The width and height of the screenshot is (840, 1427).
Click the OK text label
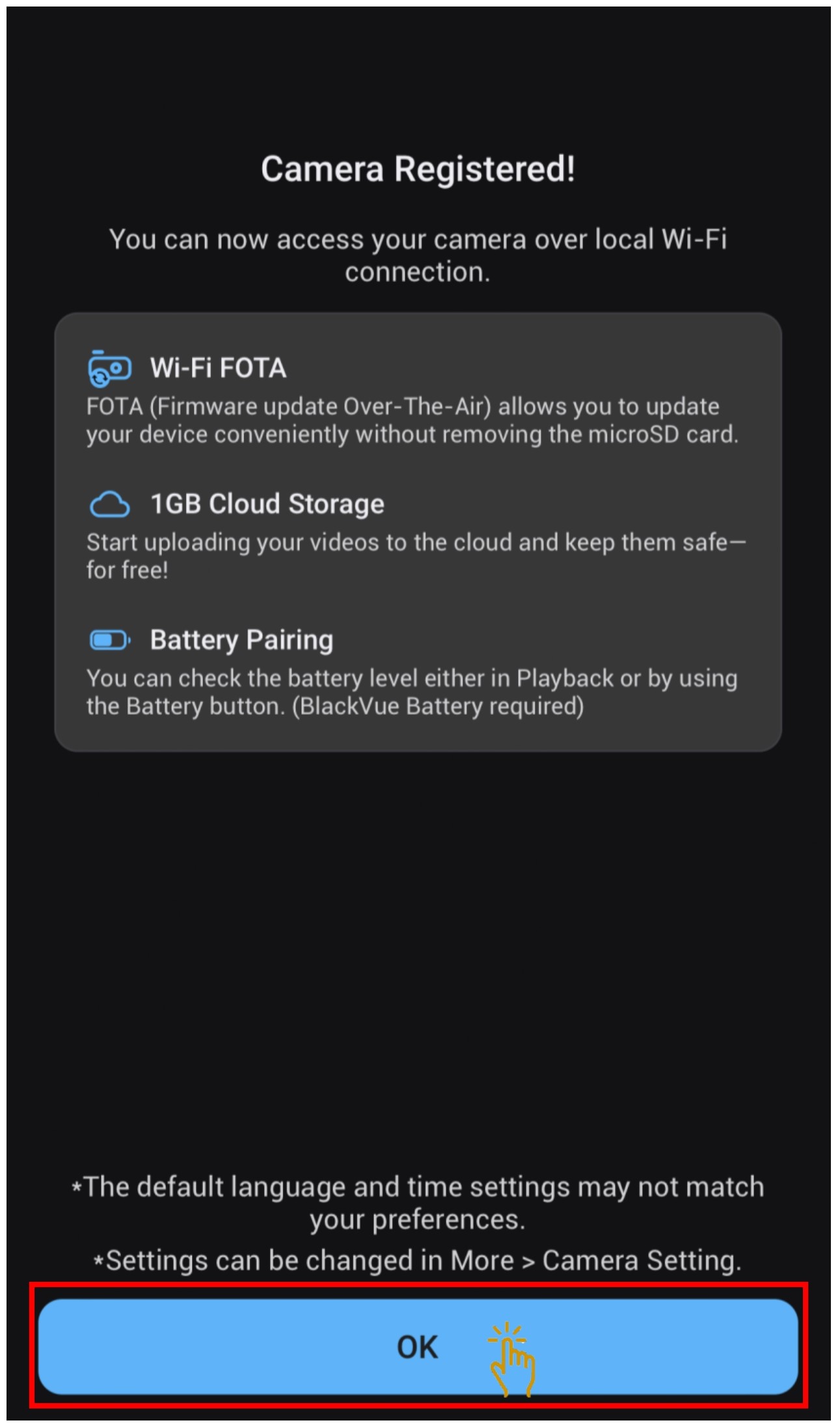[417, 1346]
